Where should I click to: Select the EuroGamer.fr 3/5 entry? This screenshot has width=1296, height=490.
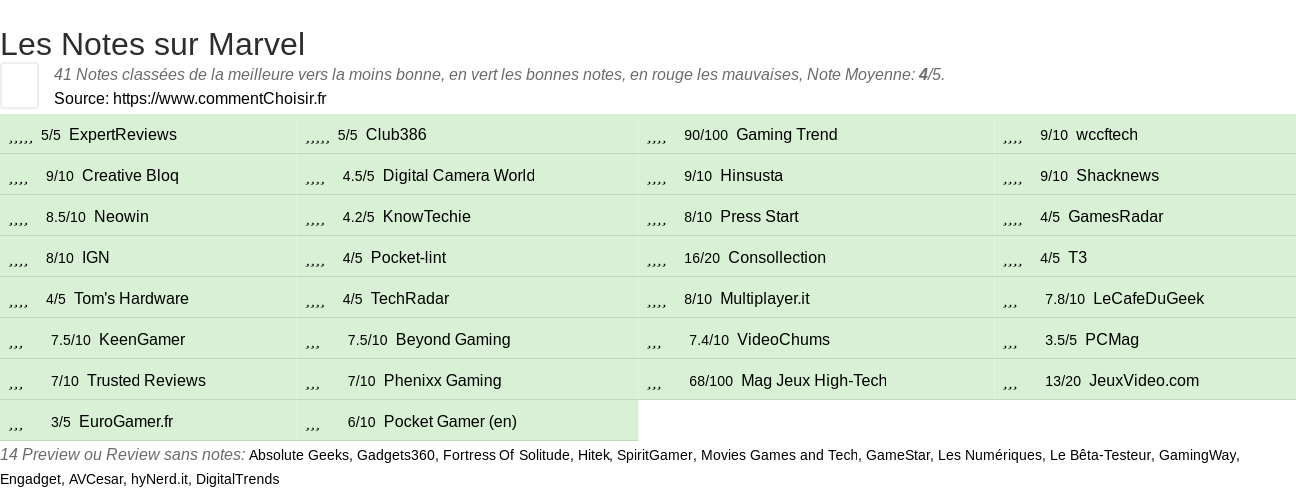click(x=148, y=421)
